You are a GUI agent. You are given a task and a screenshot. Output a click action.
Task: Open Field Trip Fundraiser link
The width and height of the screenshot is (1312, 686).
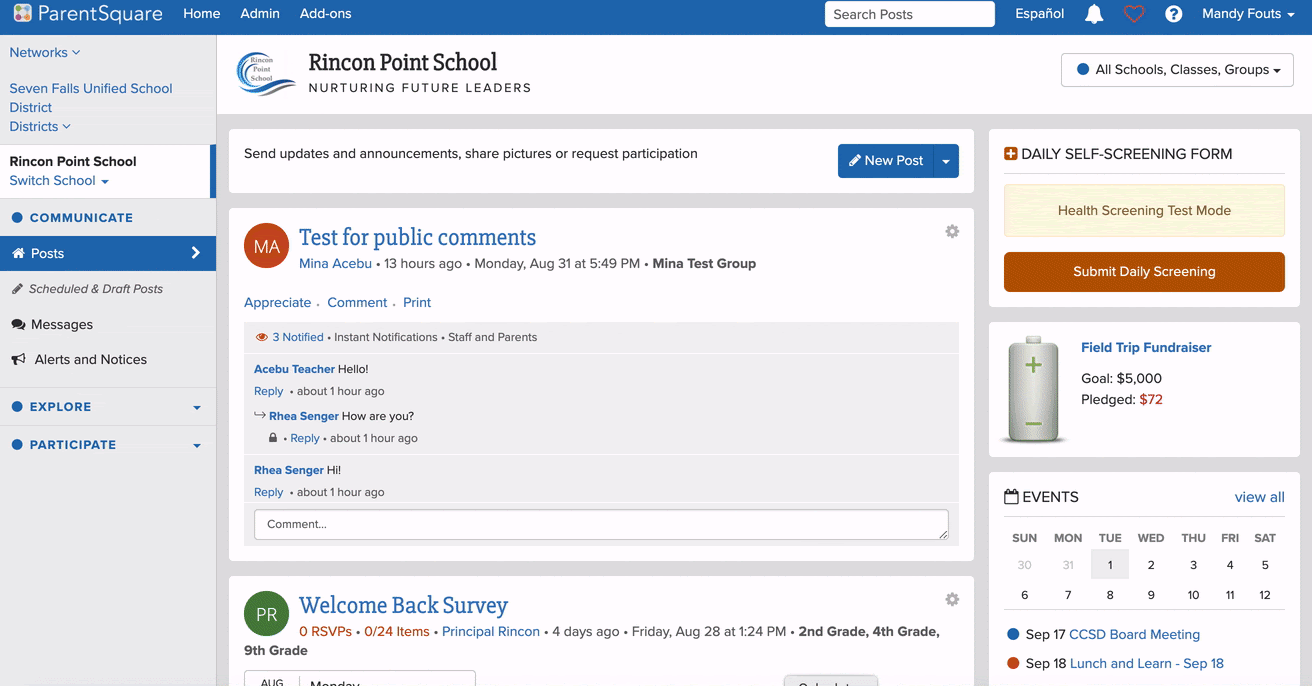pos(1146,348)
